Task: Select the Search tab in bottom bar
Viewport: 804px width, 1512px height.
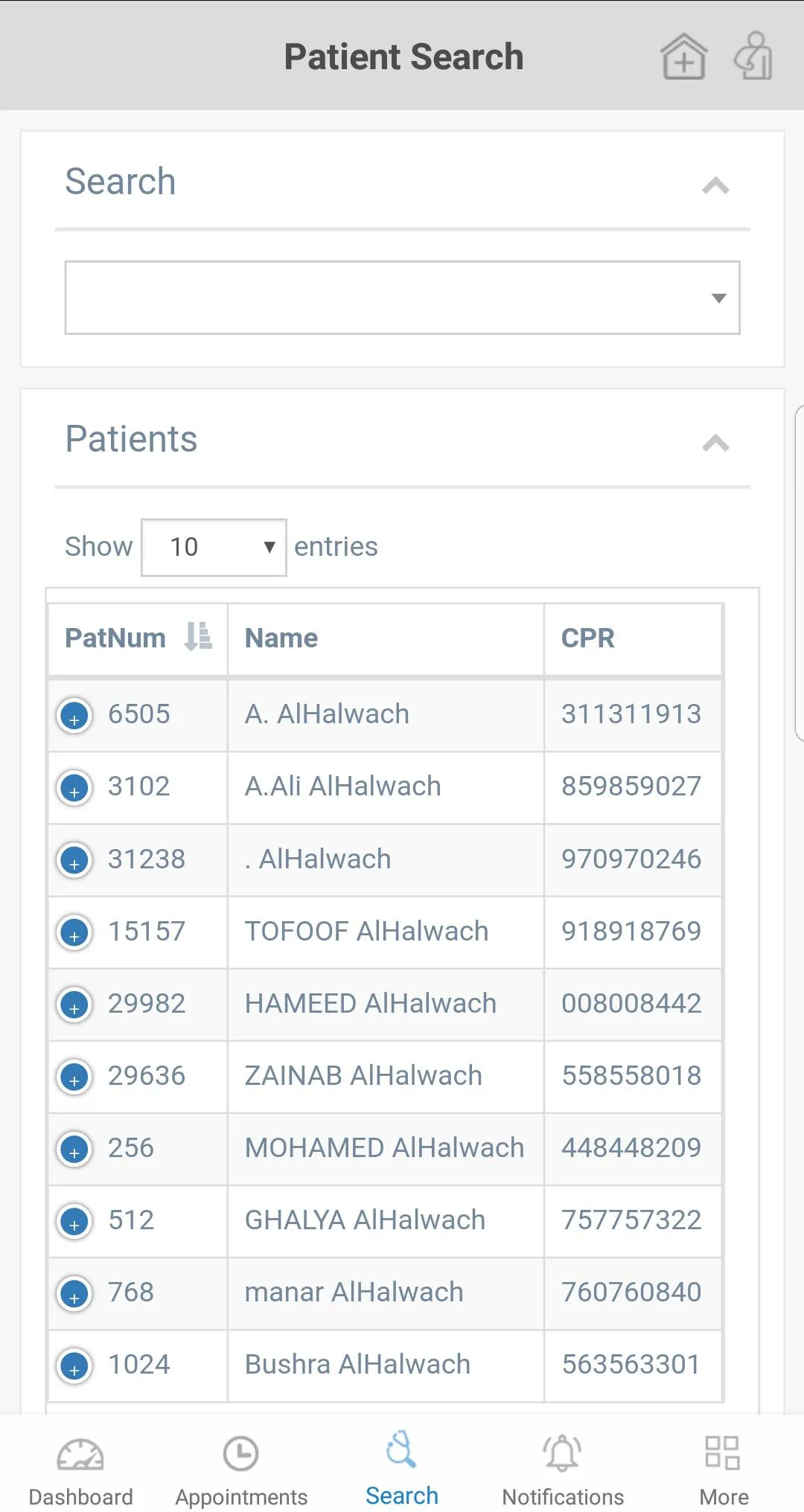Action: pyautogui.click(x=402, y=1470)
